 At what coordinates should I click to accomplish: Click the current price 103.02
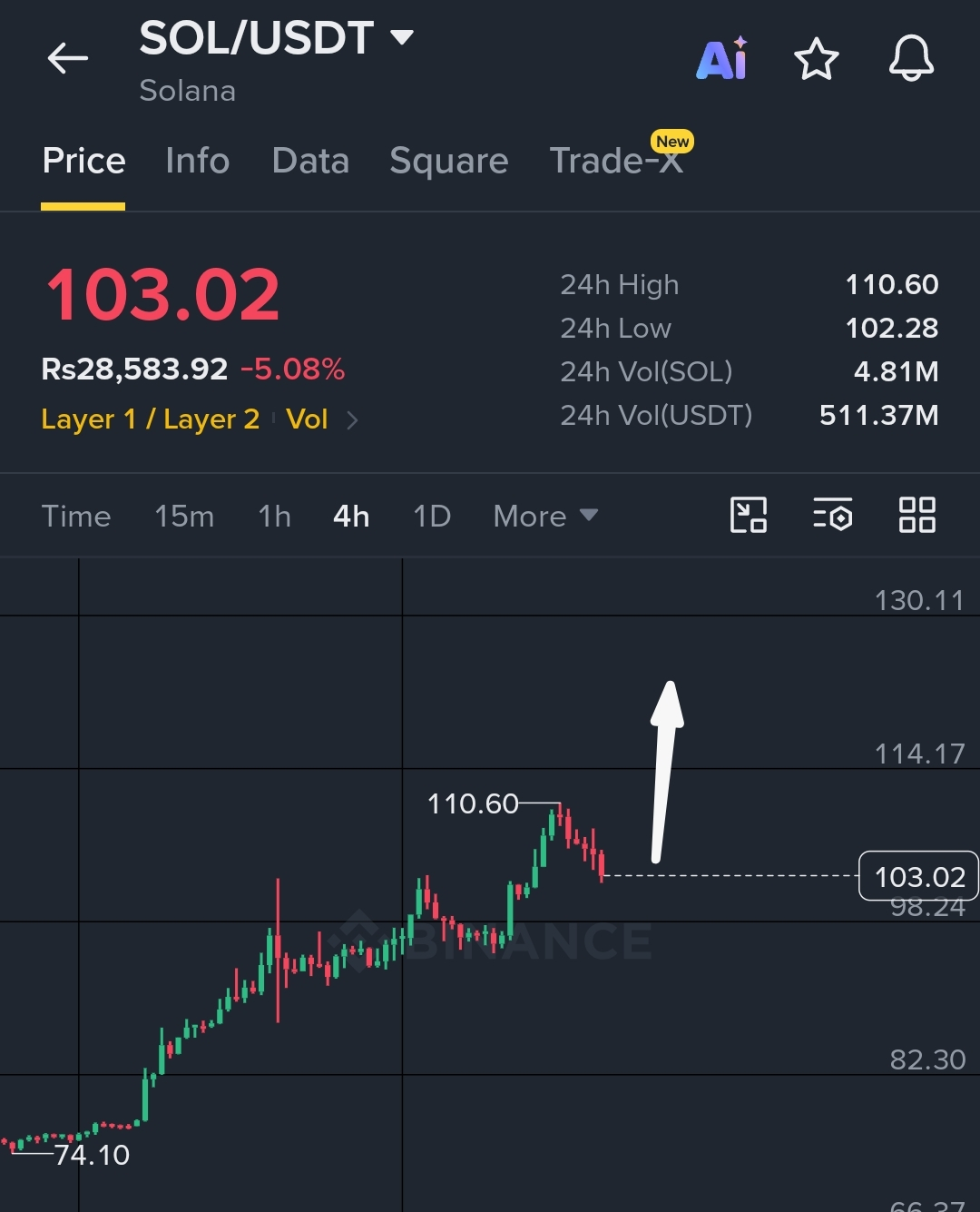(163, 295)
